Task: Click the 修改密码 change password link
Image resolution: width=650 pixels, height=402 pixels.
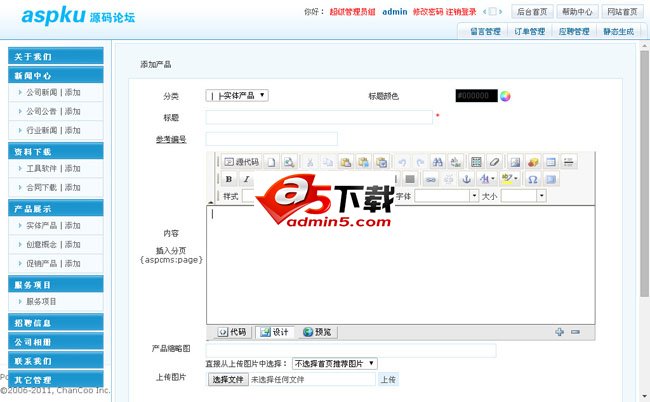Action: coord(428,12)
